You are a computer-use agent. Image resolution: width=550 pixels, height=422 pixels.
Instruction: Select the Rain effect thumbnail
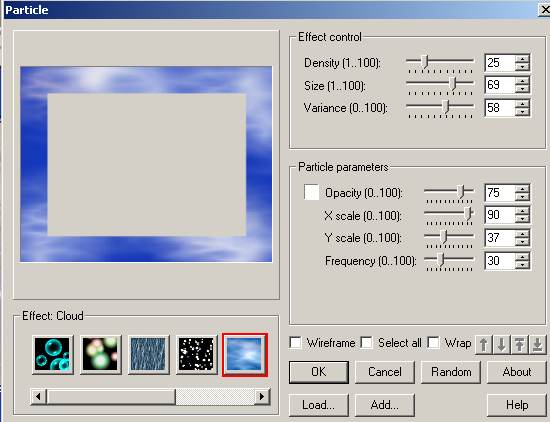(148, 354)
